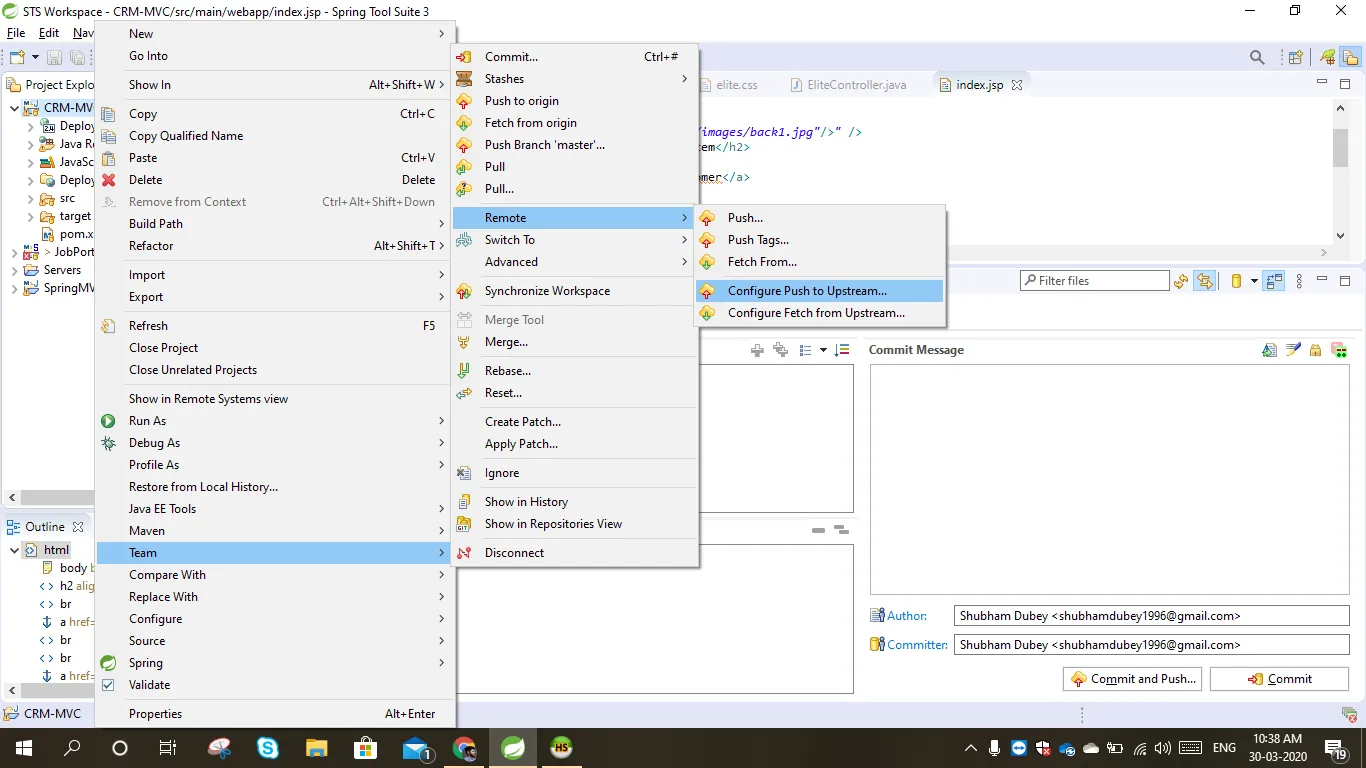Image resolution: width=1366 pixels, height=768 pixels.
Task: Open the Switch To submenu
Action: [x=574, y=240]
